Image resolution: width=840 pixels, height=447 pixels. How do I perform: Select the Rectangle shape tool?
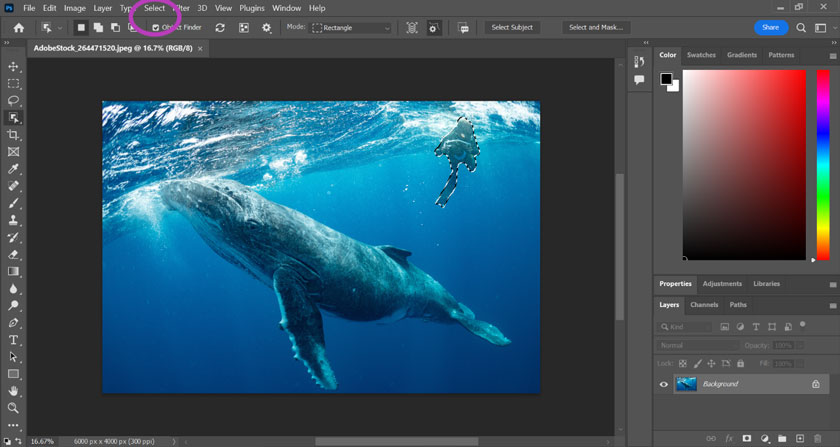pos(13,374)
